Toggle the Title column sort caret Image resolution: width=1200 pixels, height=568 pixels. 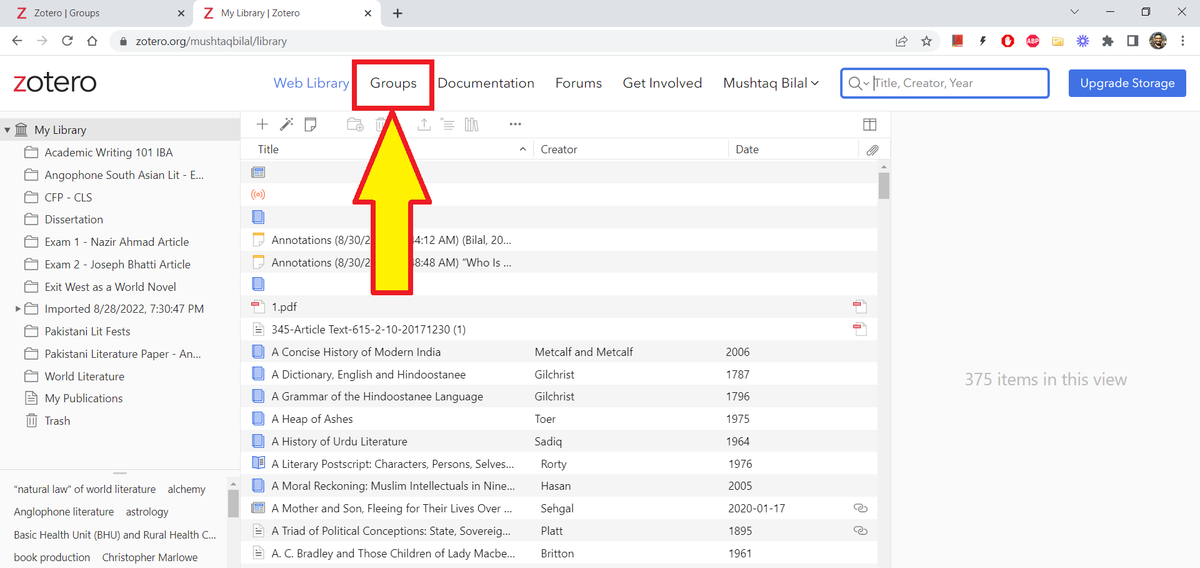522,150
